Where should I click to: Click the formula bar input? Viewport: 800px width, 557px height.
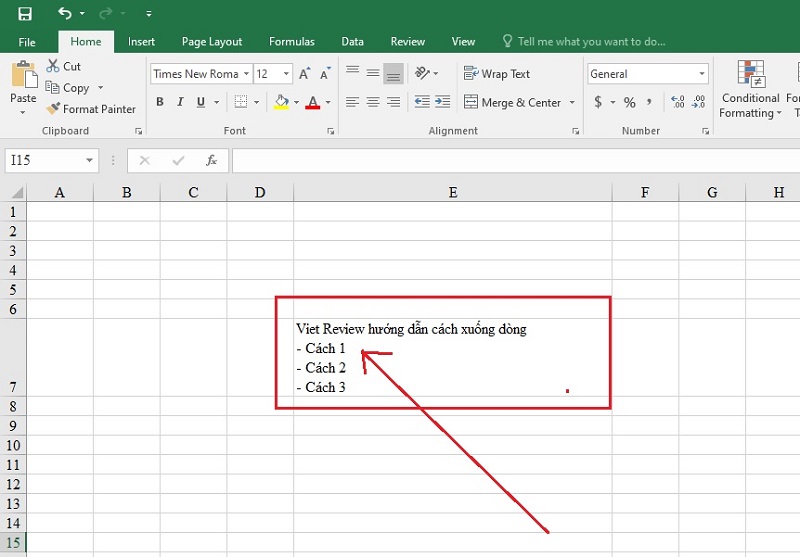(x=515, y=160)
